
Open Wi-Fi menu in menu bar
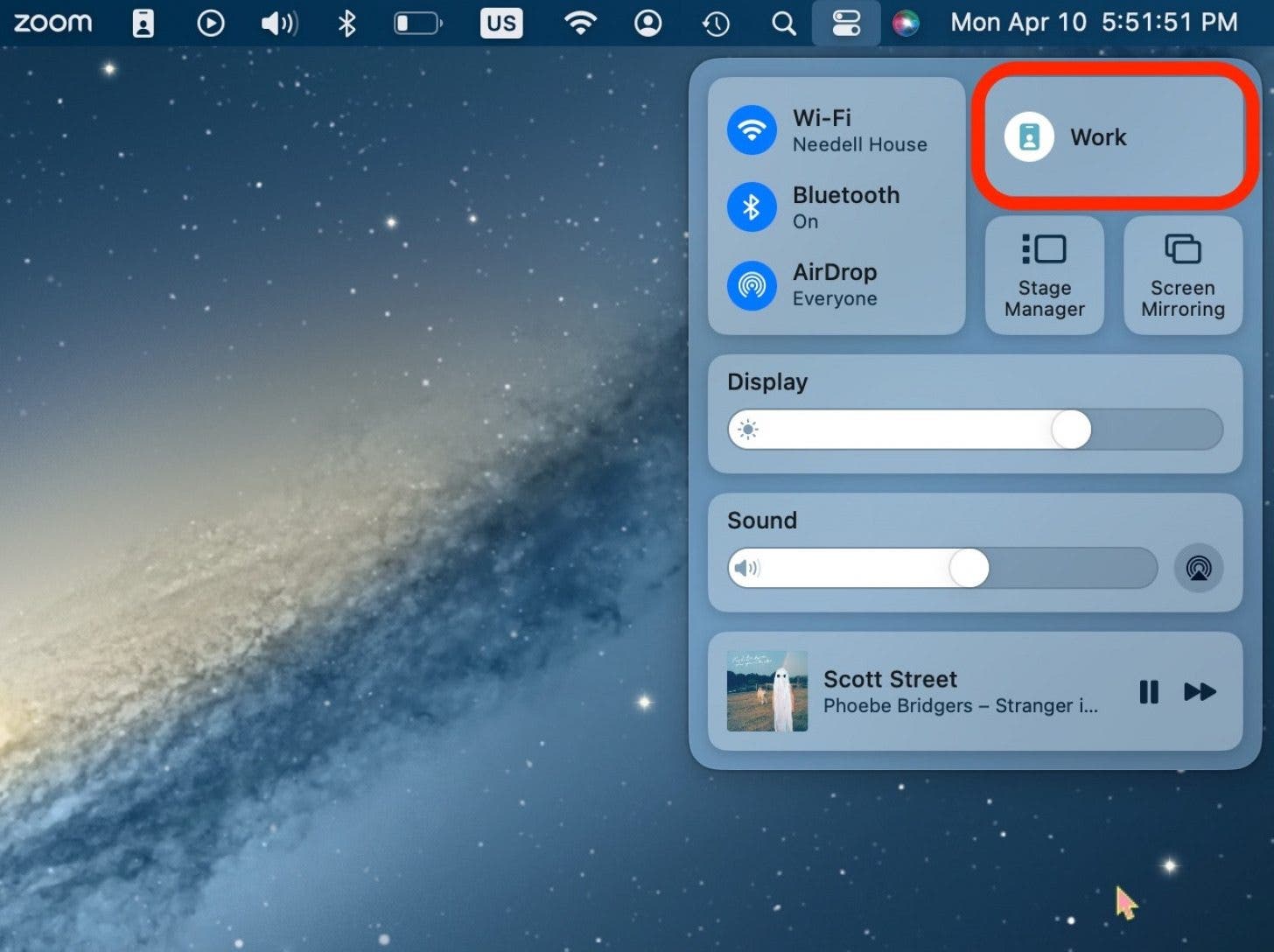[580, 23]
